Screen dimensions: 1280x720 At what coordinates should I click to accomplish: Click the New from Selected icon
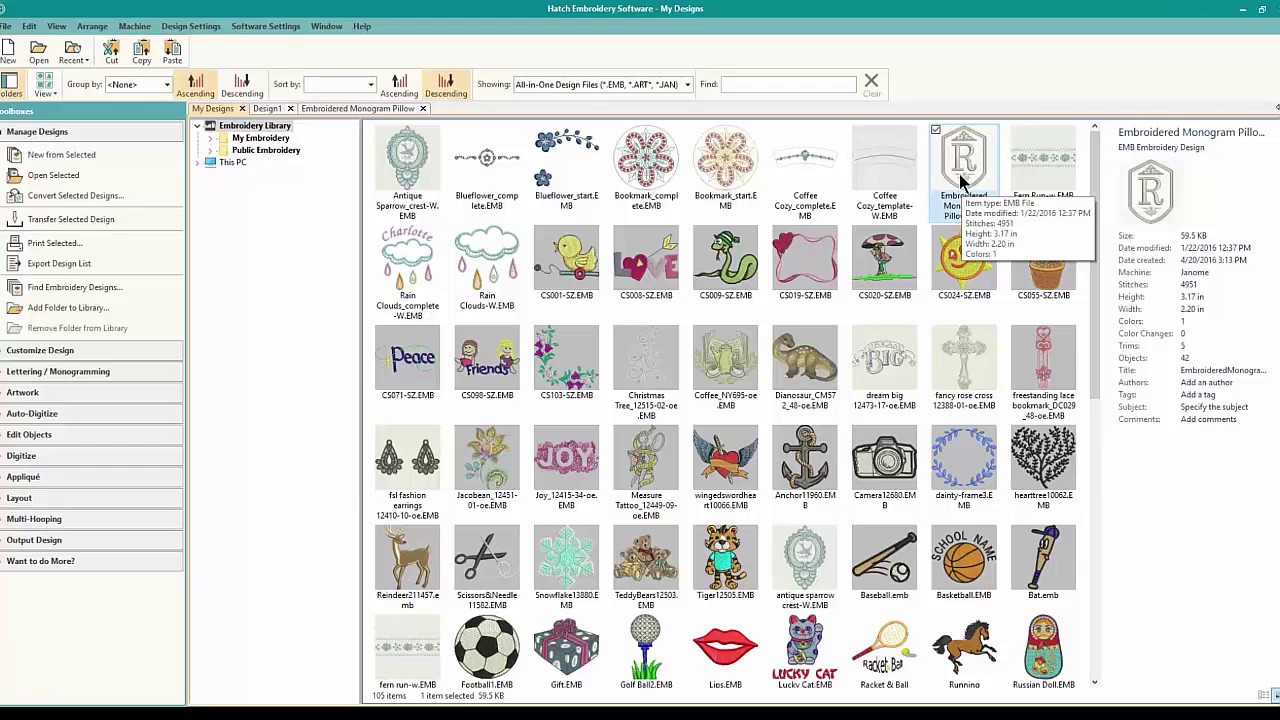click(x=14, y=155)
